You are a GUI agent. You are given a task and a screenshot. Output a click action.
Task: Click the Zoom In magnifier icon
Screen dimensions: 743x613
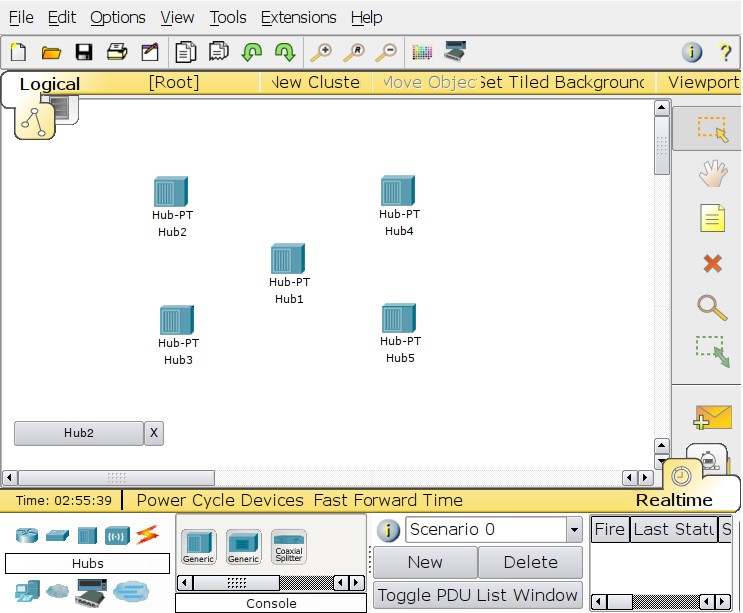[321, 52]
